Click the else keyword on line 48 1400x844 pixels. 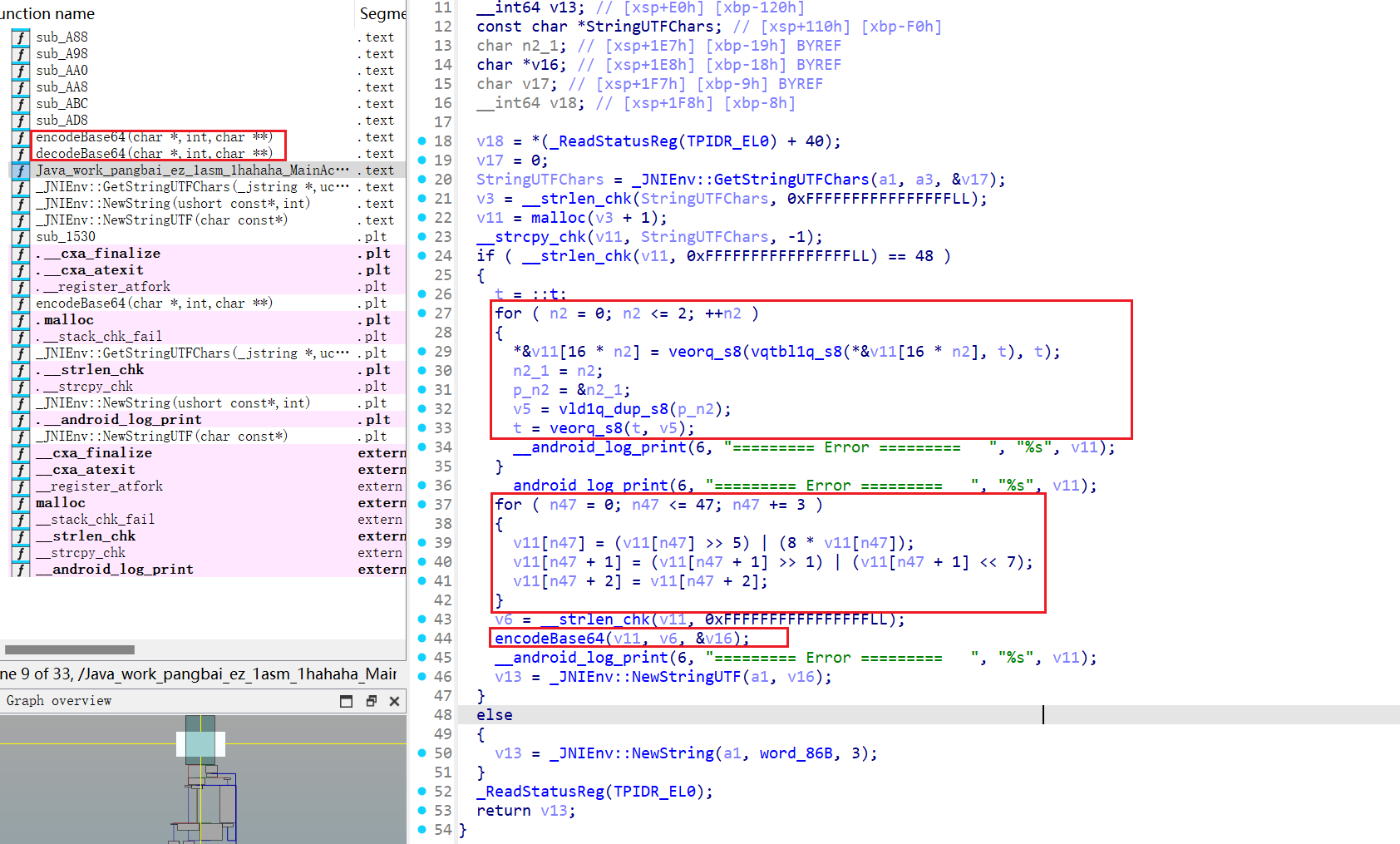click(x=495, y=715)
